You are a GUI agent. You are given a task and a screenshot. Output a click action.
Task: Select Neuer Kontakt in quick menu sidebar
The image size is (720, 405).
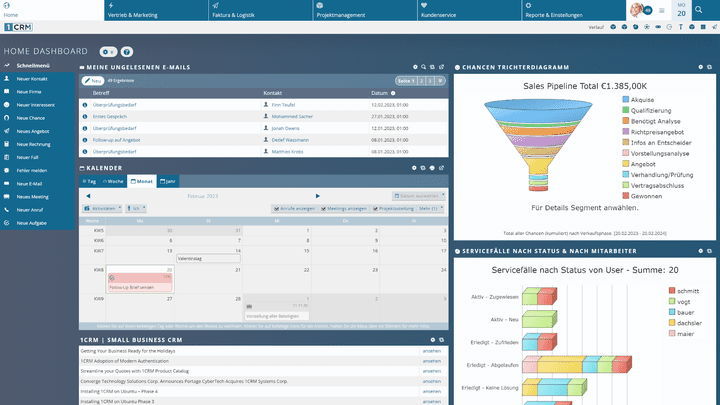coord(32,78)
